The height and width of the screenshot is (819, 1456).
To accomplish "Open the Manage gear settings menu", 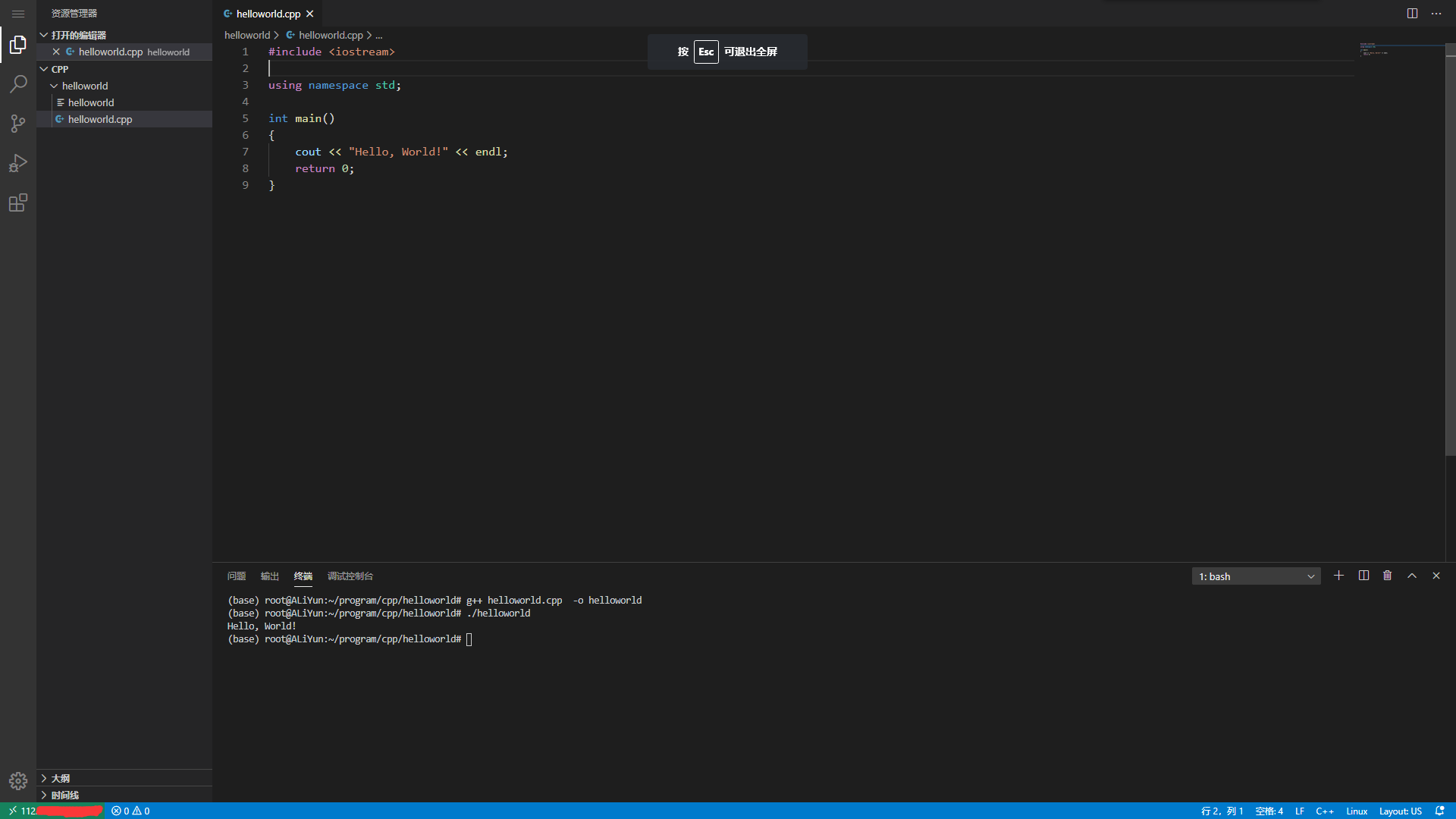I will coord(18,781).
